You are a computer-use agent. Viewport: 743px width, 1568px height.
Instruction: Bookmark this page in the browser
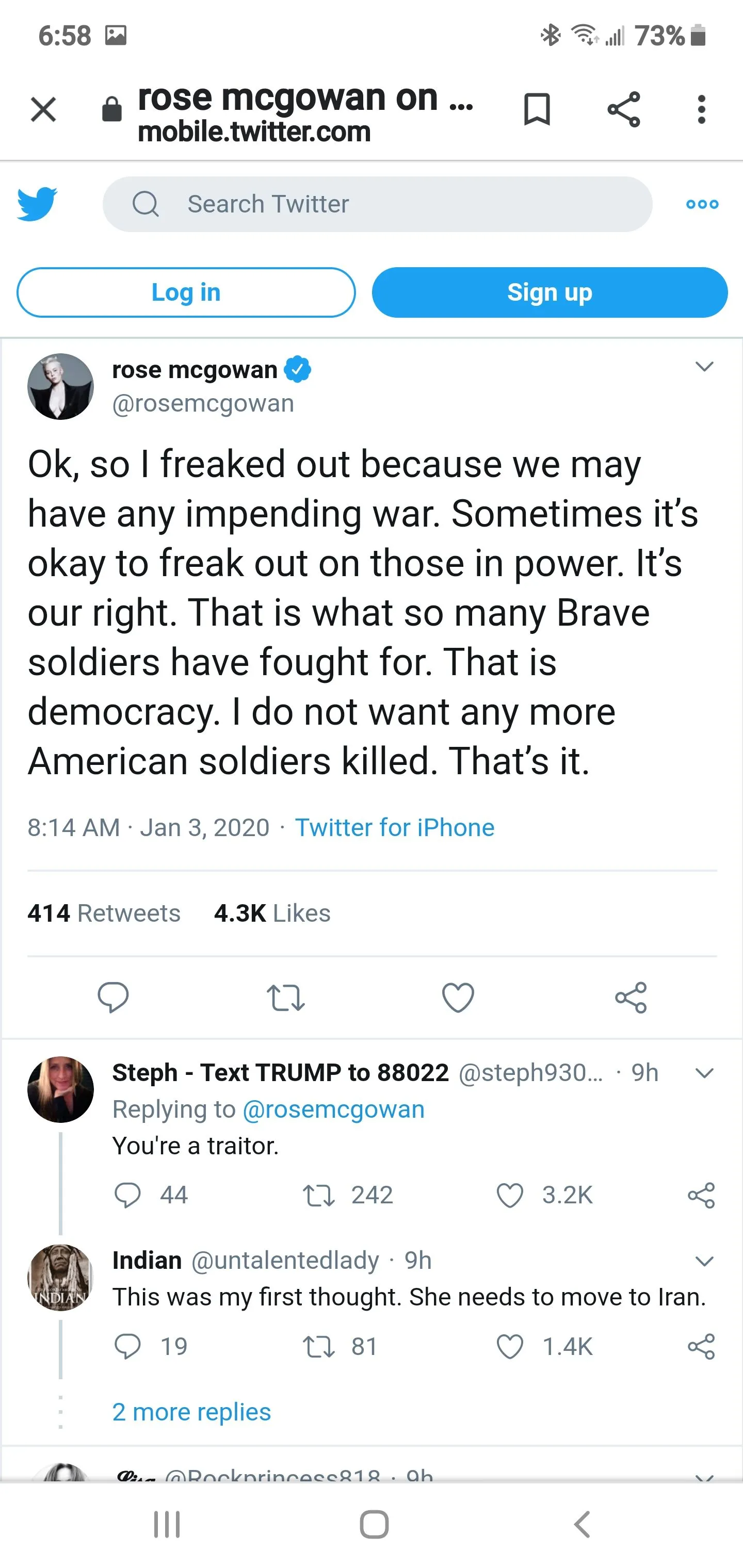tap(537, 109)
